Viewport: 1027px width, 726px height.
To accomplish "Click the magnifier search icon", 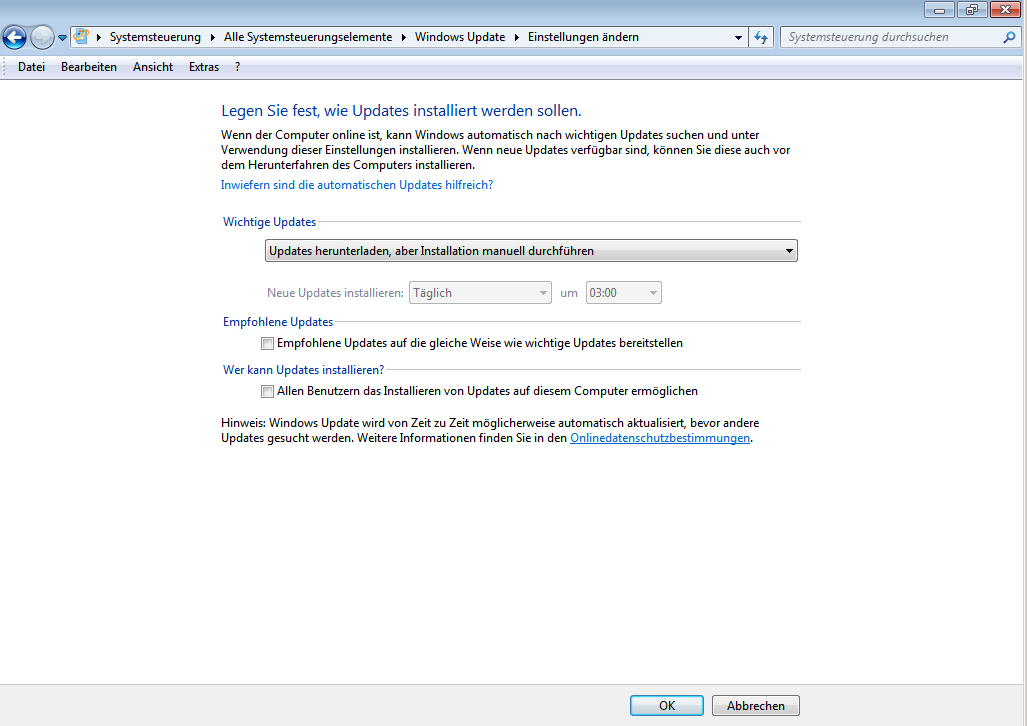I will click(x=1009, y=37).
